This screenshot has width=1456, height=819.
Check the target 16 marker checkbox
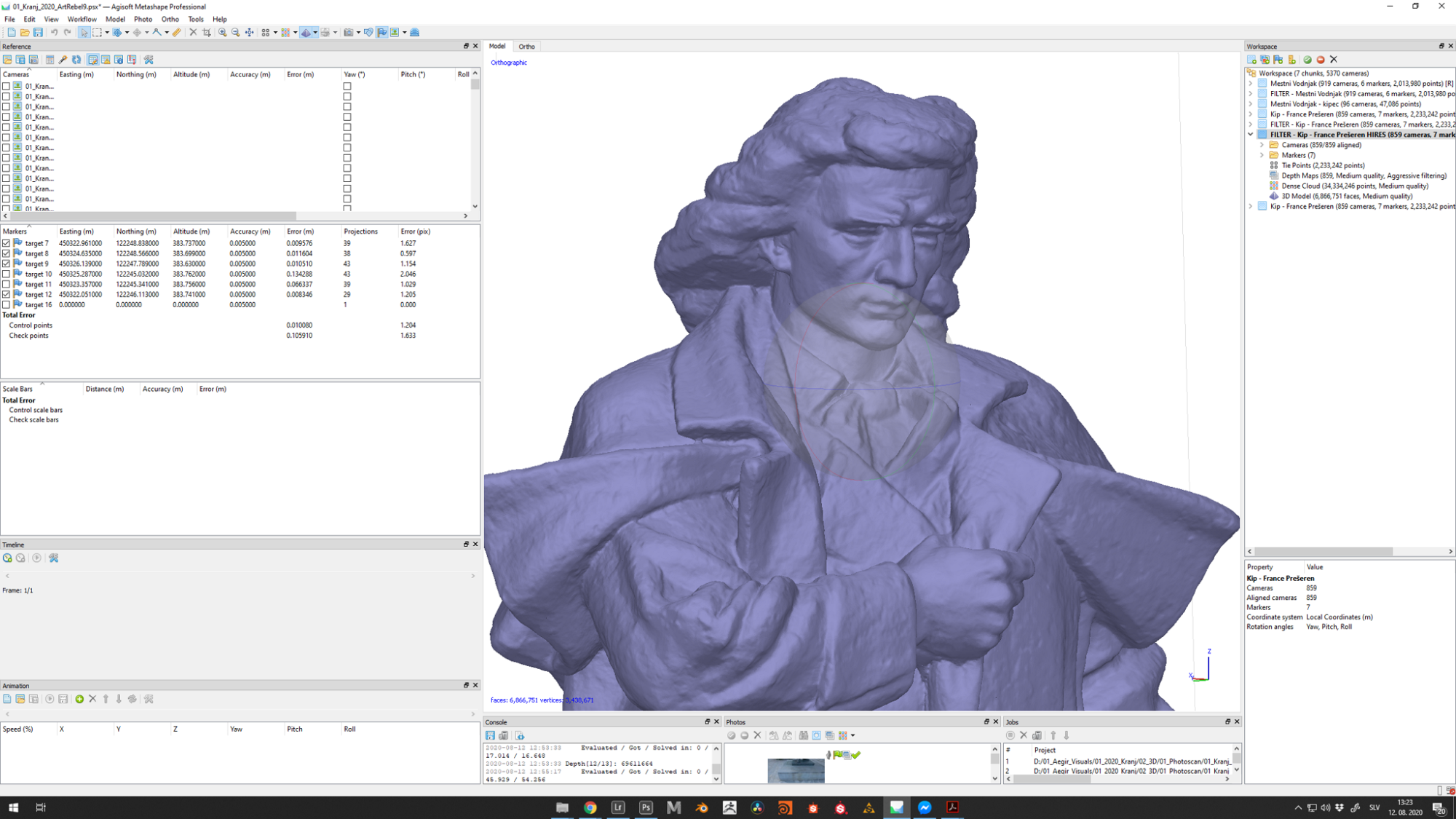7,304
